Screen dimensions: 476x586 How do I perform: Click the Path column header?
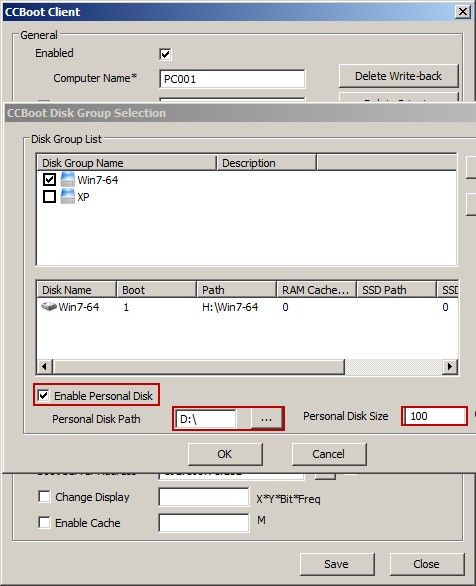[x=237, y=290]
